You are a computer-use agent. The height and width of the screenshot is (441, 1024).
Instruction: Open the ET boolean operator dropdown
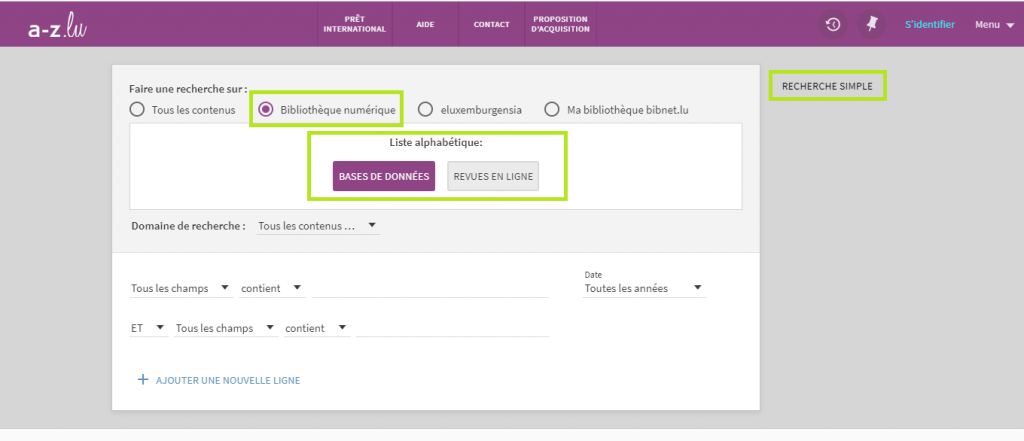149,329
